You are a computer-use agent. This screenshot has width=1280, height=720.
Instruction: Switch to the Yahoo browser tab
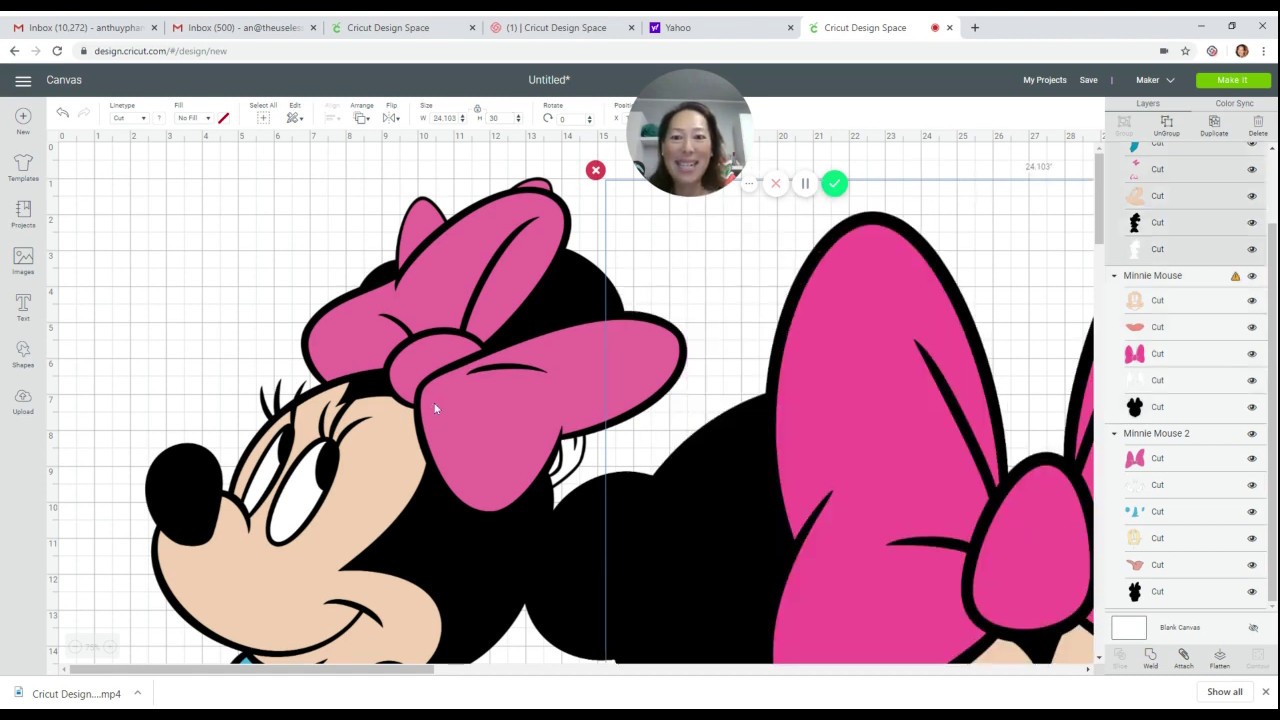coord(720,28)
